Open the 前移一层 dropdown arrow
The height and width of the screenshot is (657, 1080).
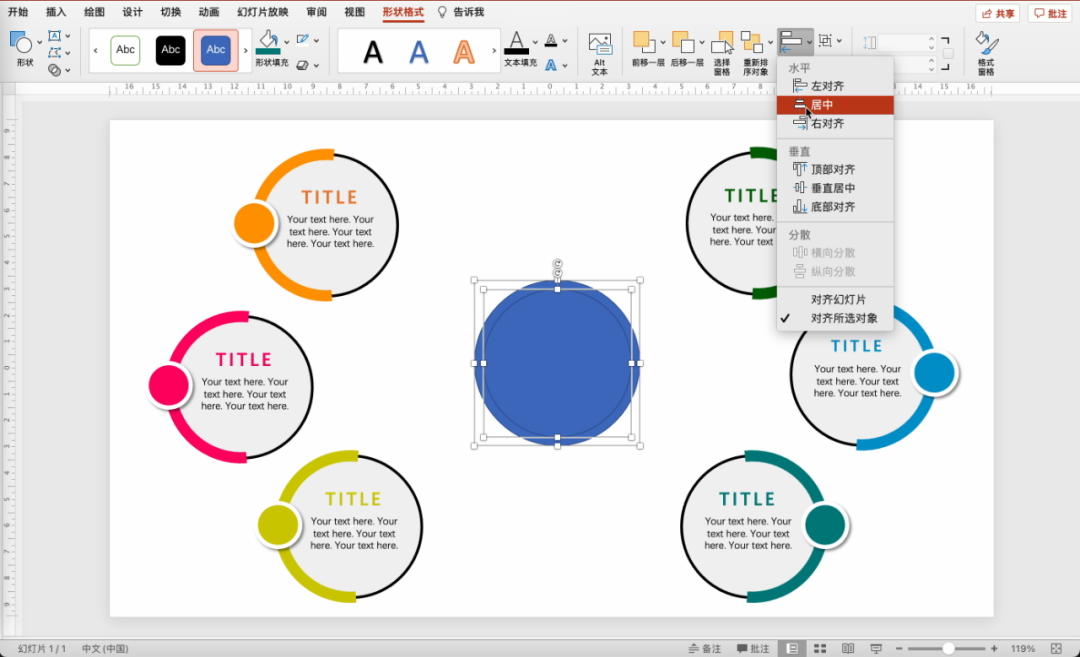click(663, 42)
